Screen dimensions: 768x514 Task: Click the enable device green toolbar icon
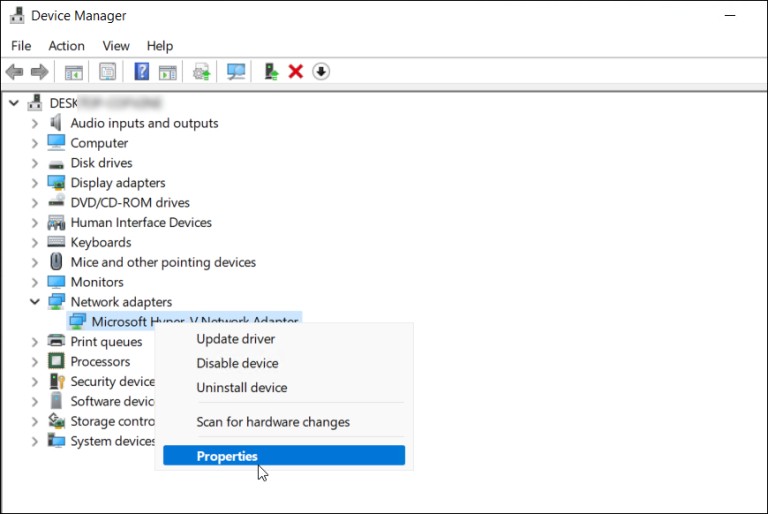click(x=271, y=72)
